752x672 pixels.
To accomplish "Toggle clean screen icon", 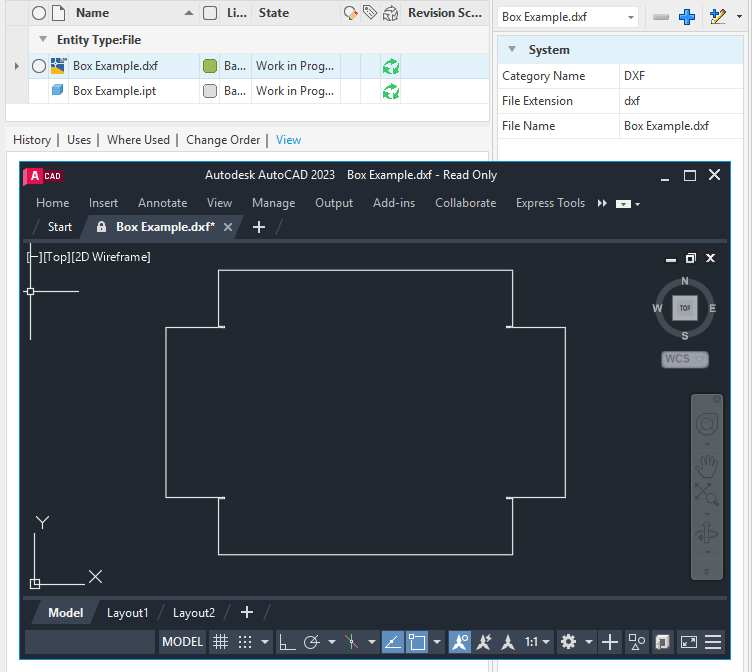I will coord(689,642).
